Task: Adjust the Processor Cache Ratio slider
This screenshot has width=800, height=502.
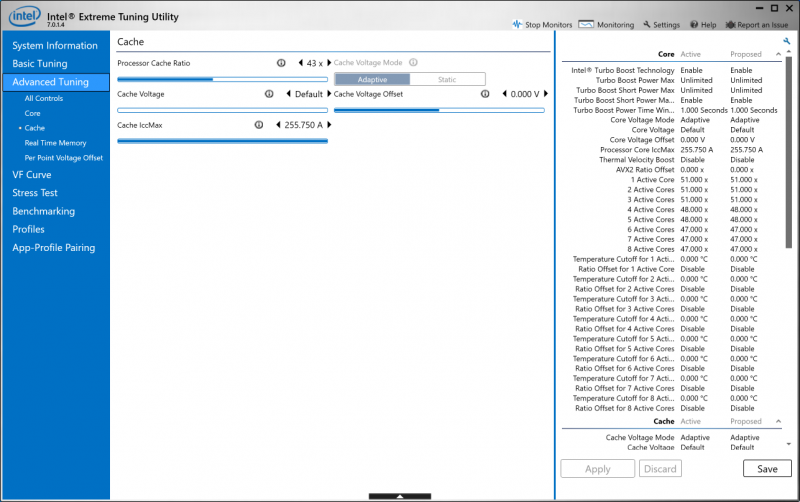Action: coord(222,80)
